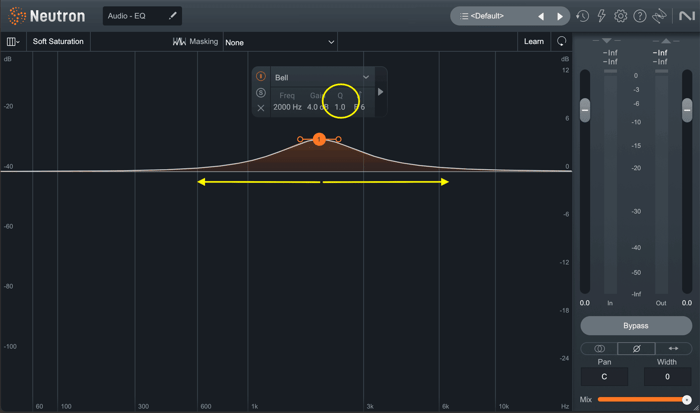Click the 1k frequency axis label
Screen dimensions: 700x413
coord(254,406)
